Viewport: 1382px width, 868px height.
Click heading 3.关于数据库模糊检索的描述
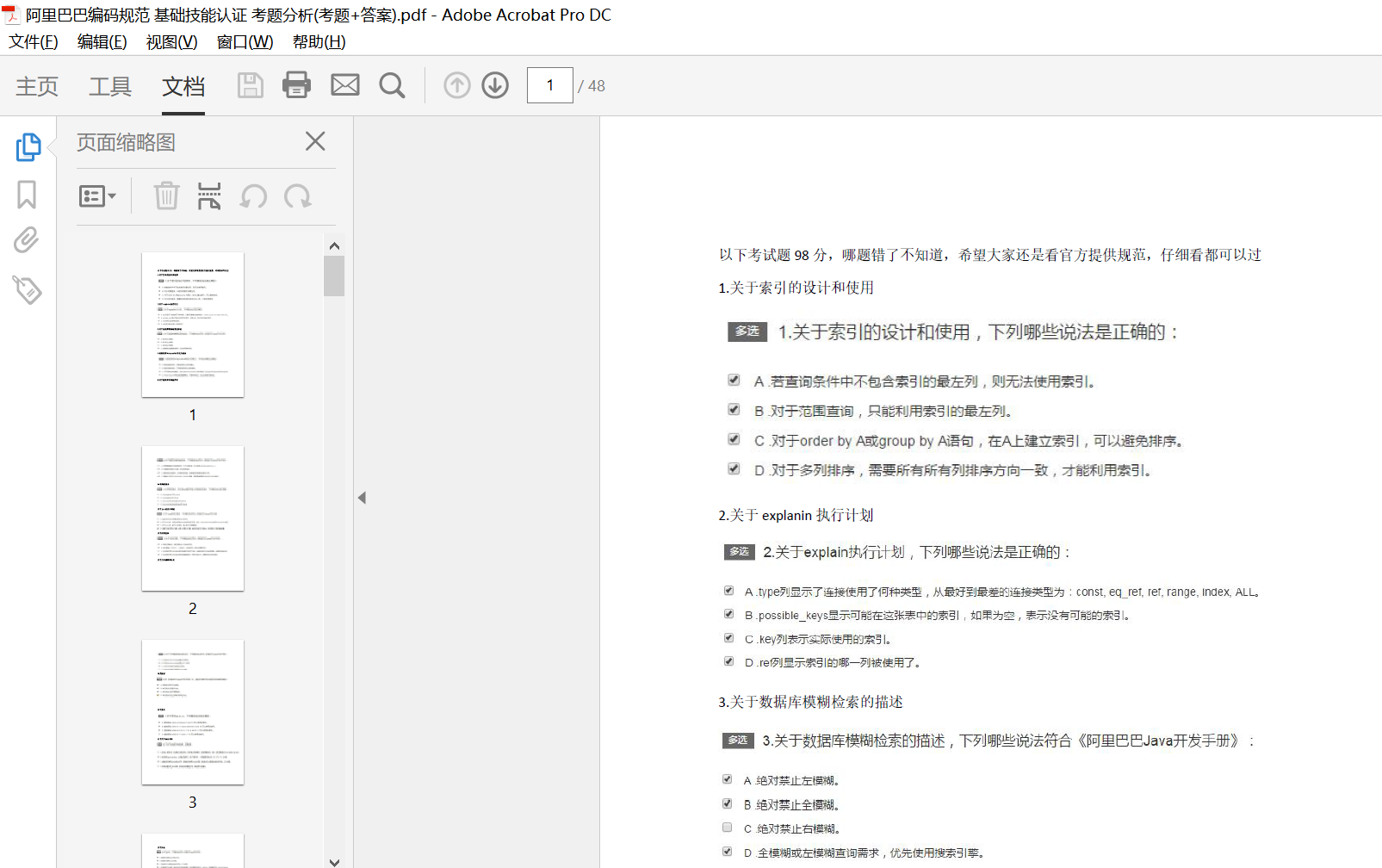[x=810, y=702]
